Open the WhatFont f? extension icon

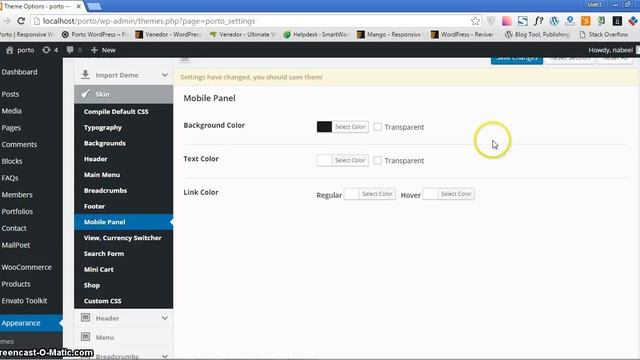538,21
